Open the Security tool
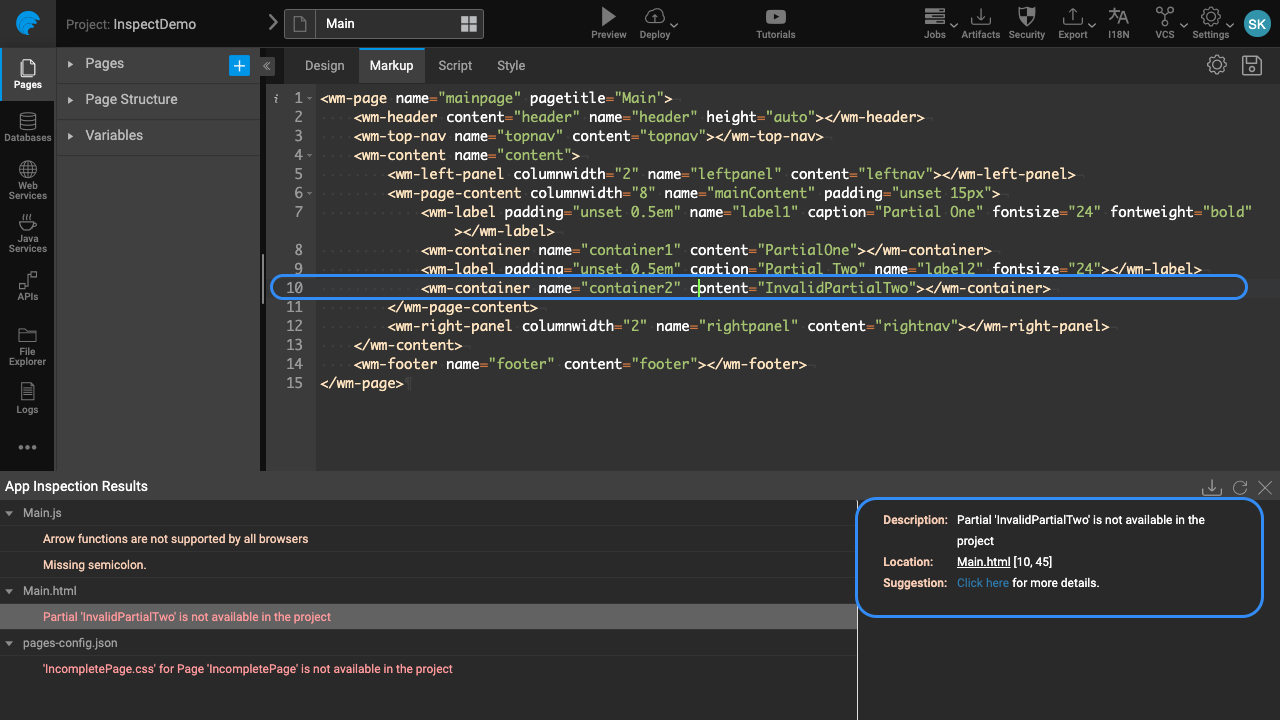This screenshot has height=720, width=1280. coord(1026,22)
